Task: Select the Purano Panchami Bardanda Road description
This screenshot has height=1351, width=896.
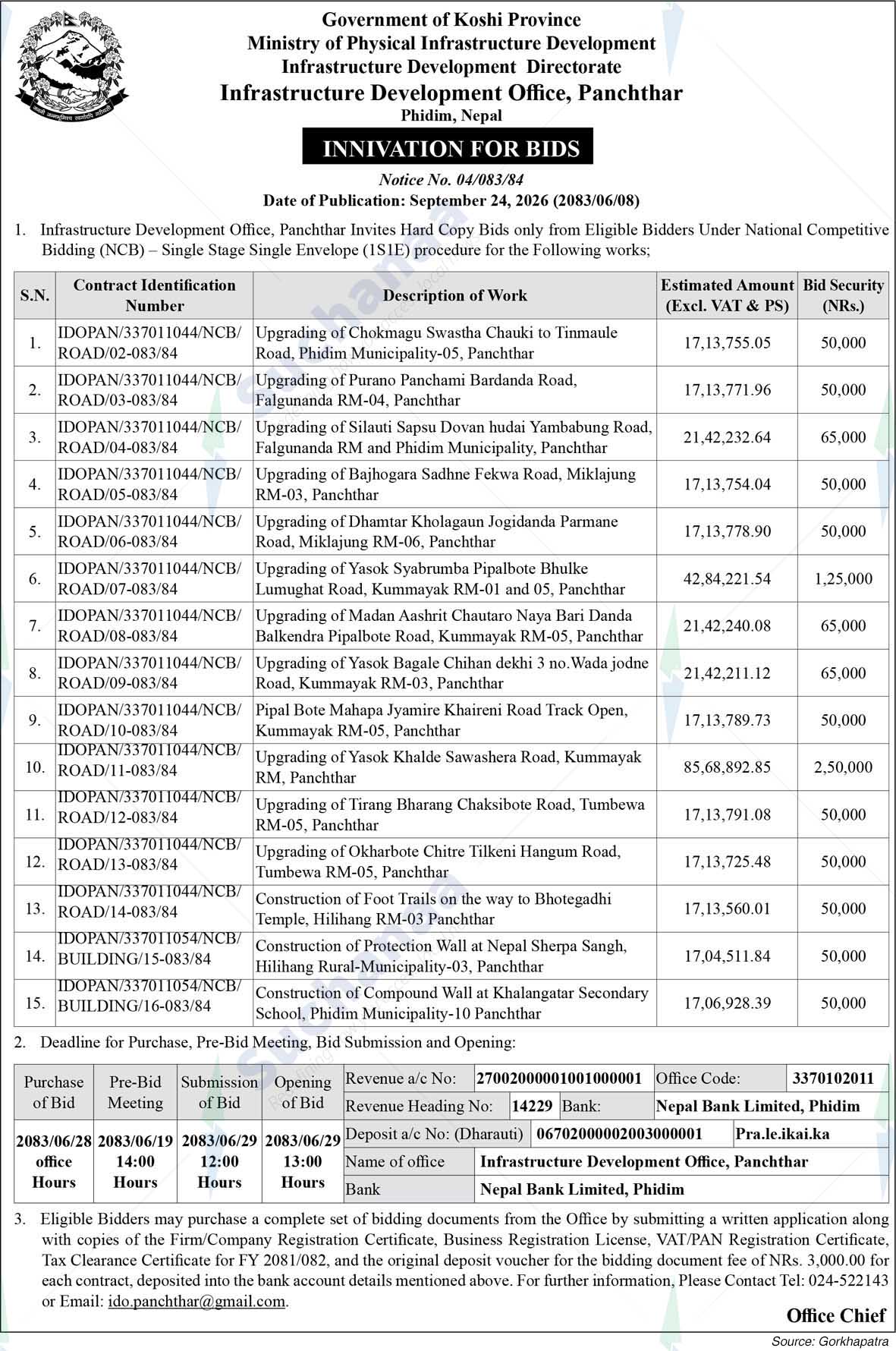Action: [416, 390]
